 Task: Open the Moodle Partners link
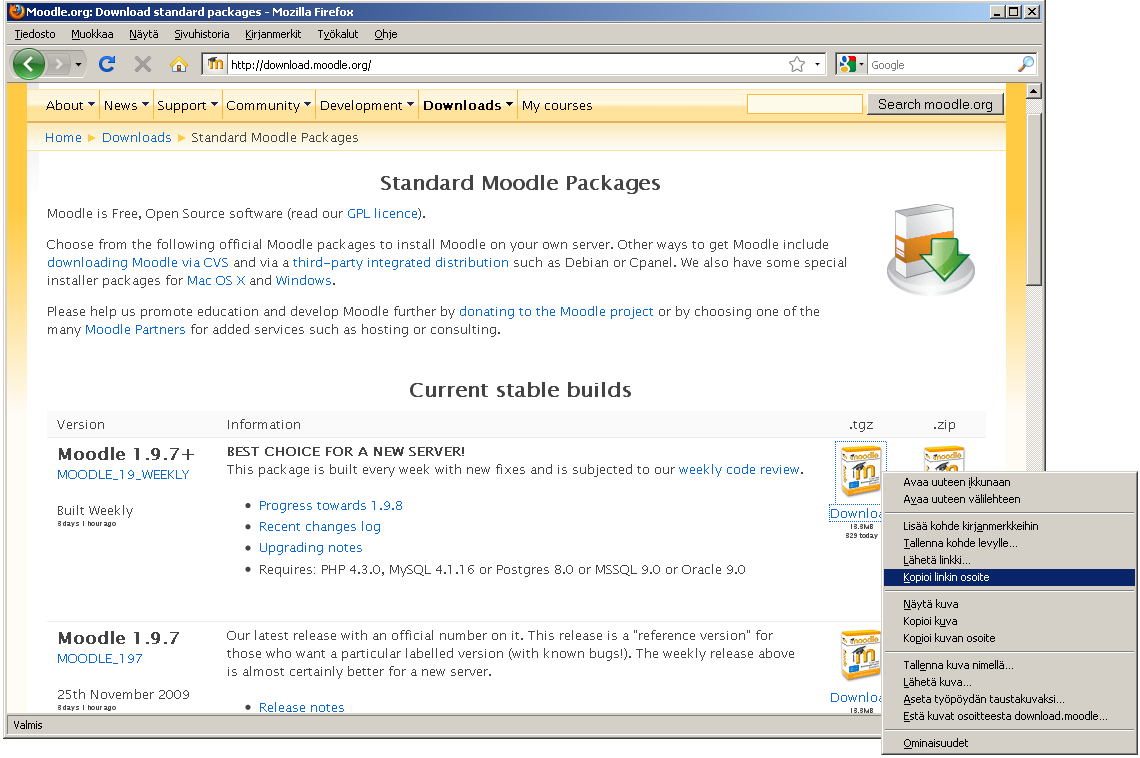pyautogui.click(x=135, y=330)
